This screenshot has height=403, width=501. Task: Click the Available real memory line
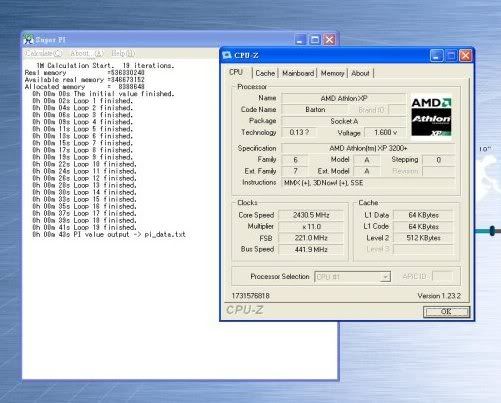pos(85,80)
